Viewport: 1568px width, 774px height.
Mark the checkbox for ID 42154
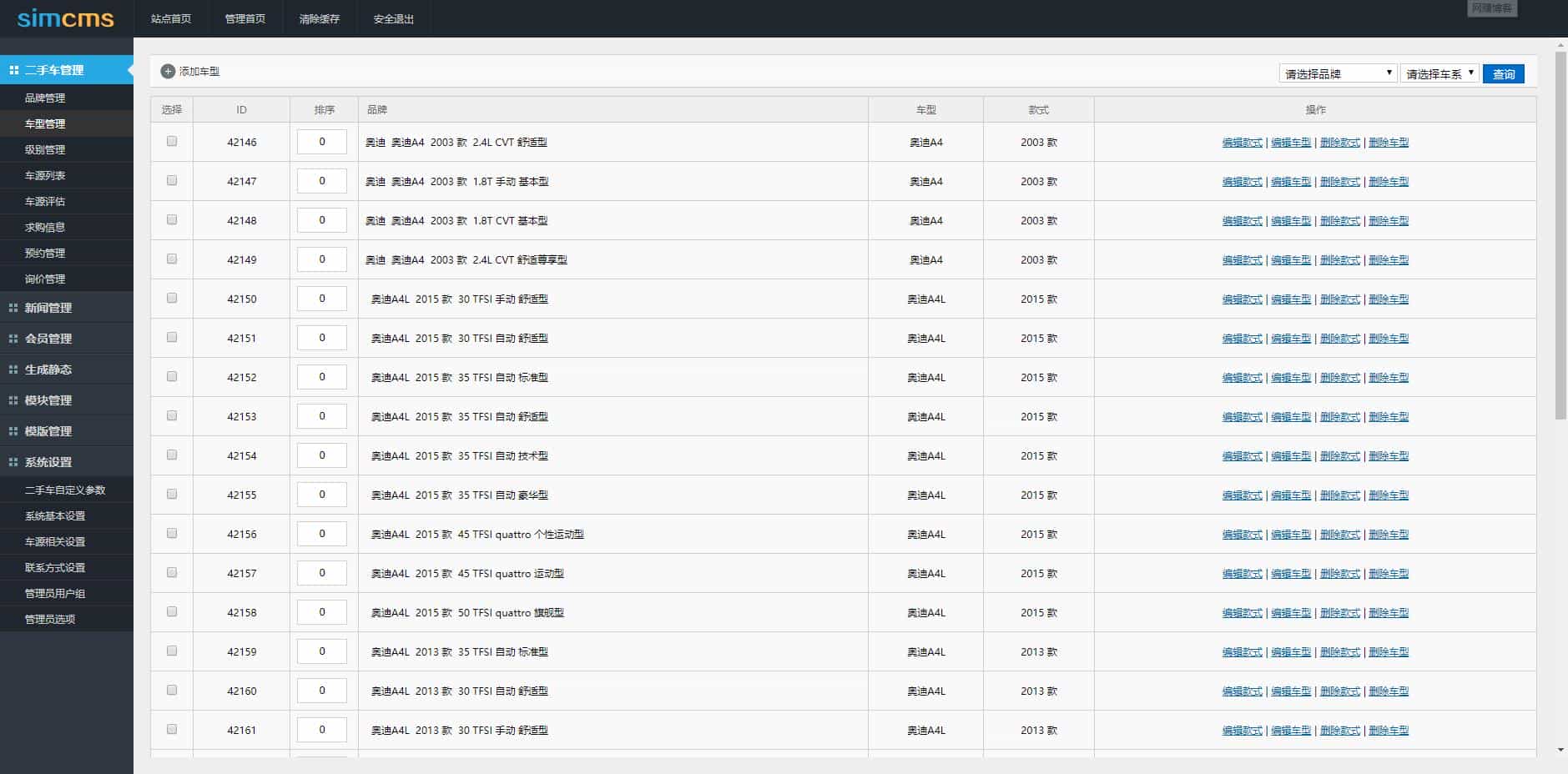click(172, 455)
